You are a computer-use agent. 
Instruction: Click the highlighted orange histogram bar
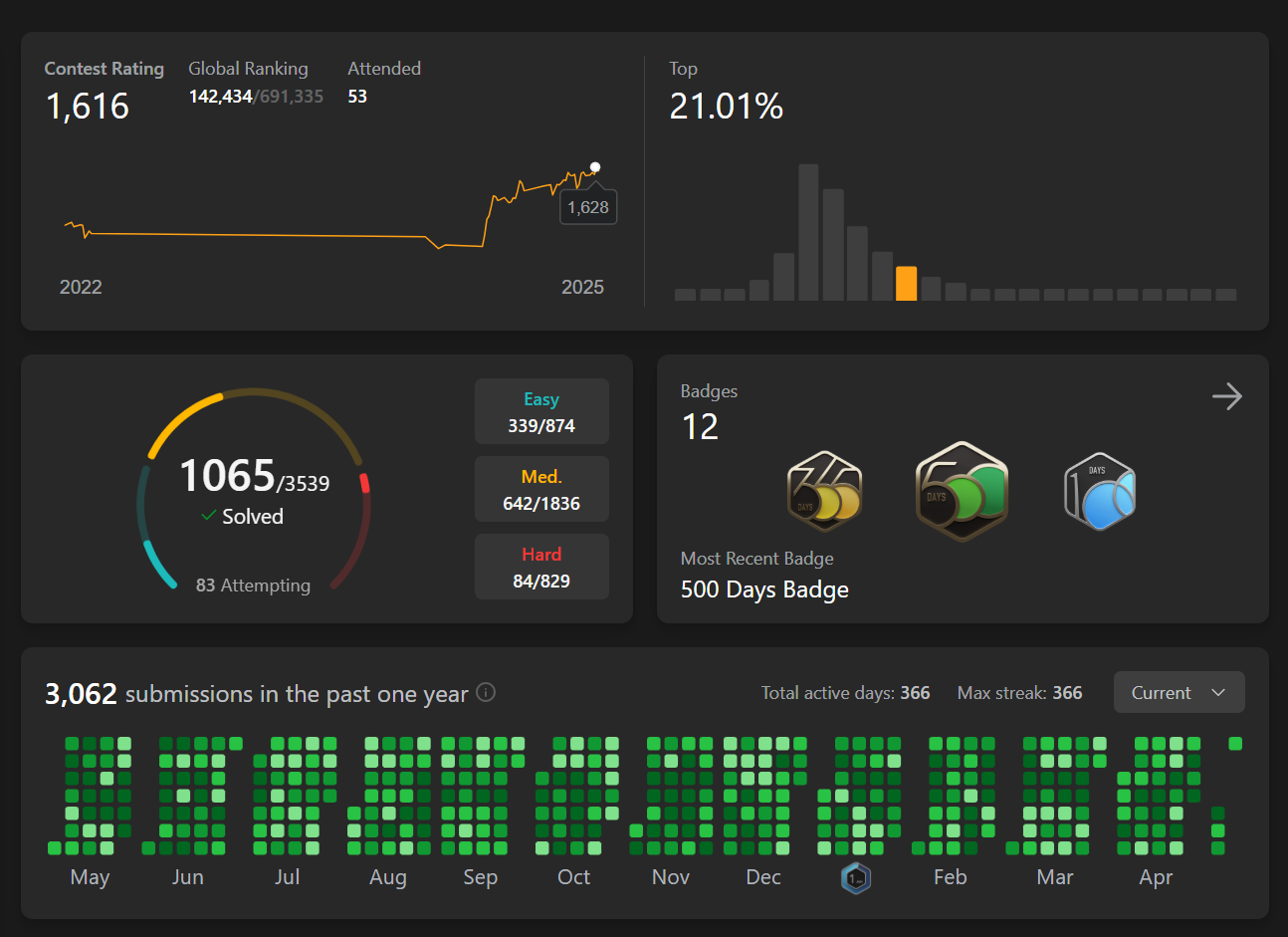click(x=906, y=284)
